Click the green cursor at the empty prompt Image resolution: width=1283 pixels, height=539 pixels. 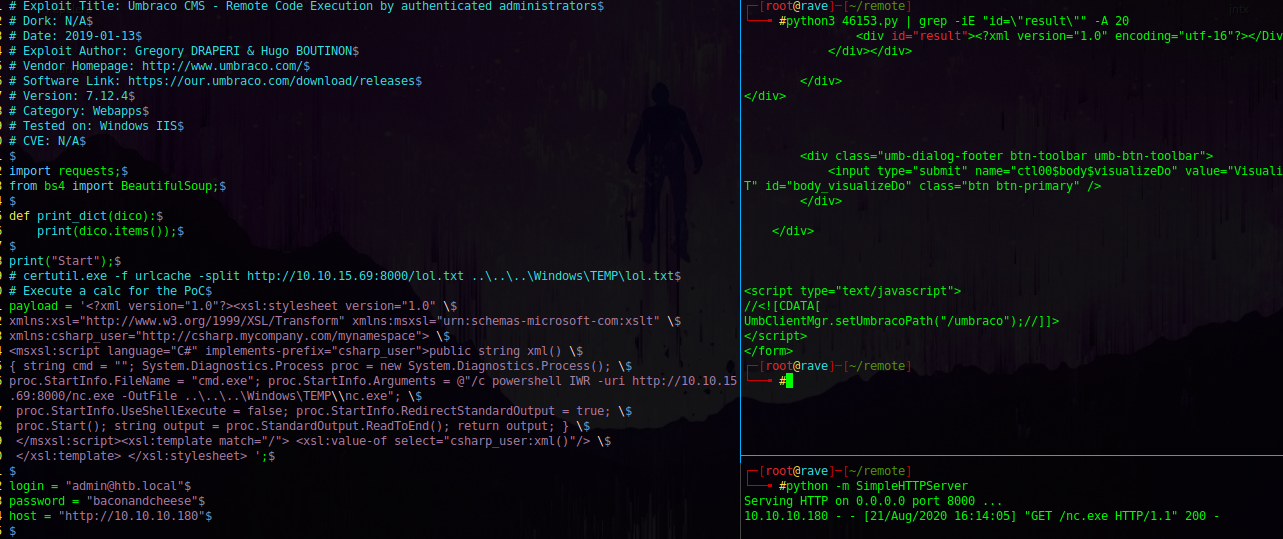(789, 381)
